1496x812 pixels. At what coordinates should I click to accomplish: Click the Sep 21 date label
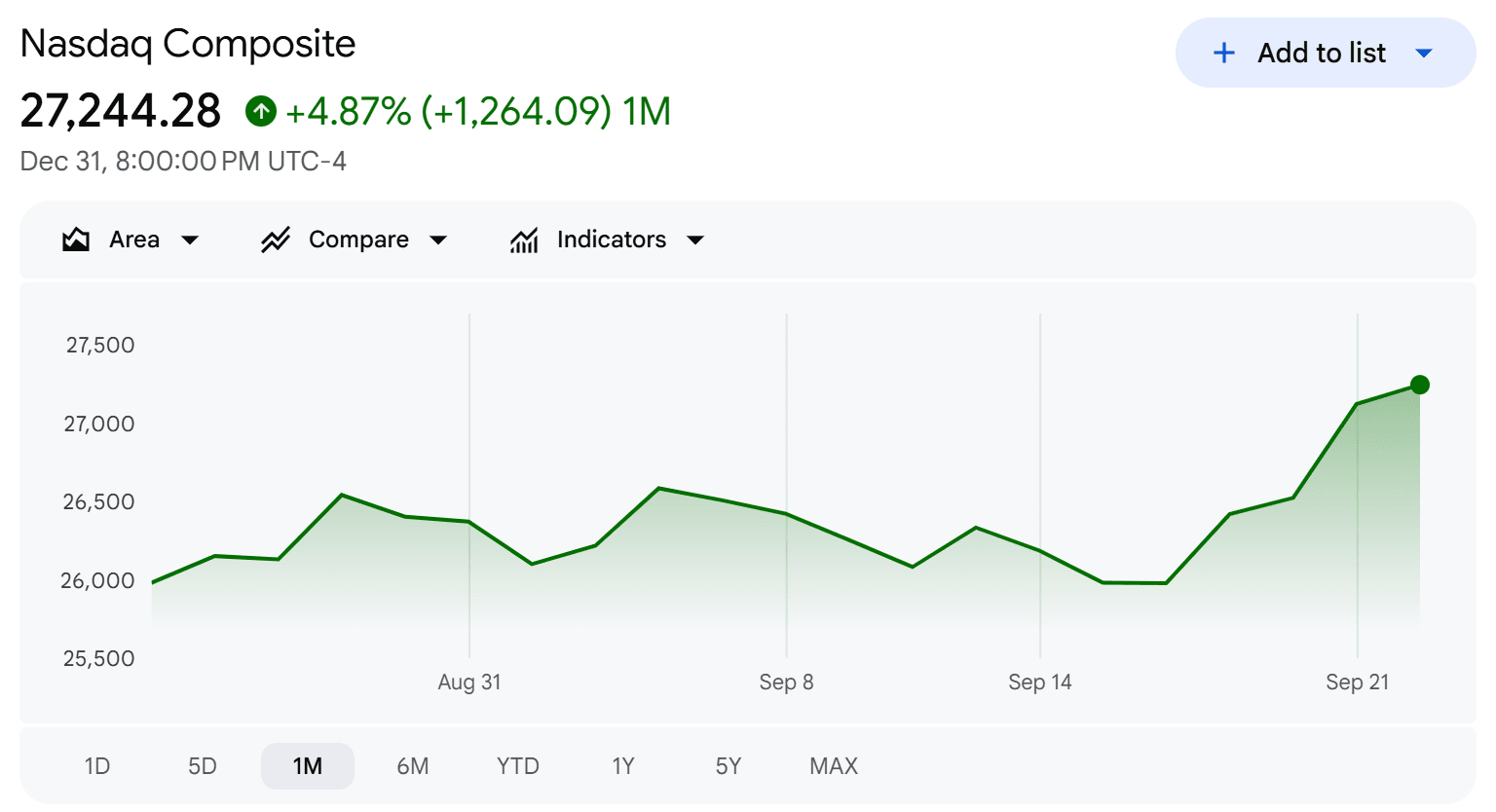[1358, 683]
